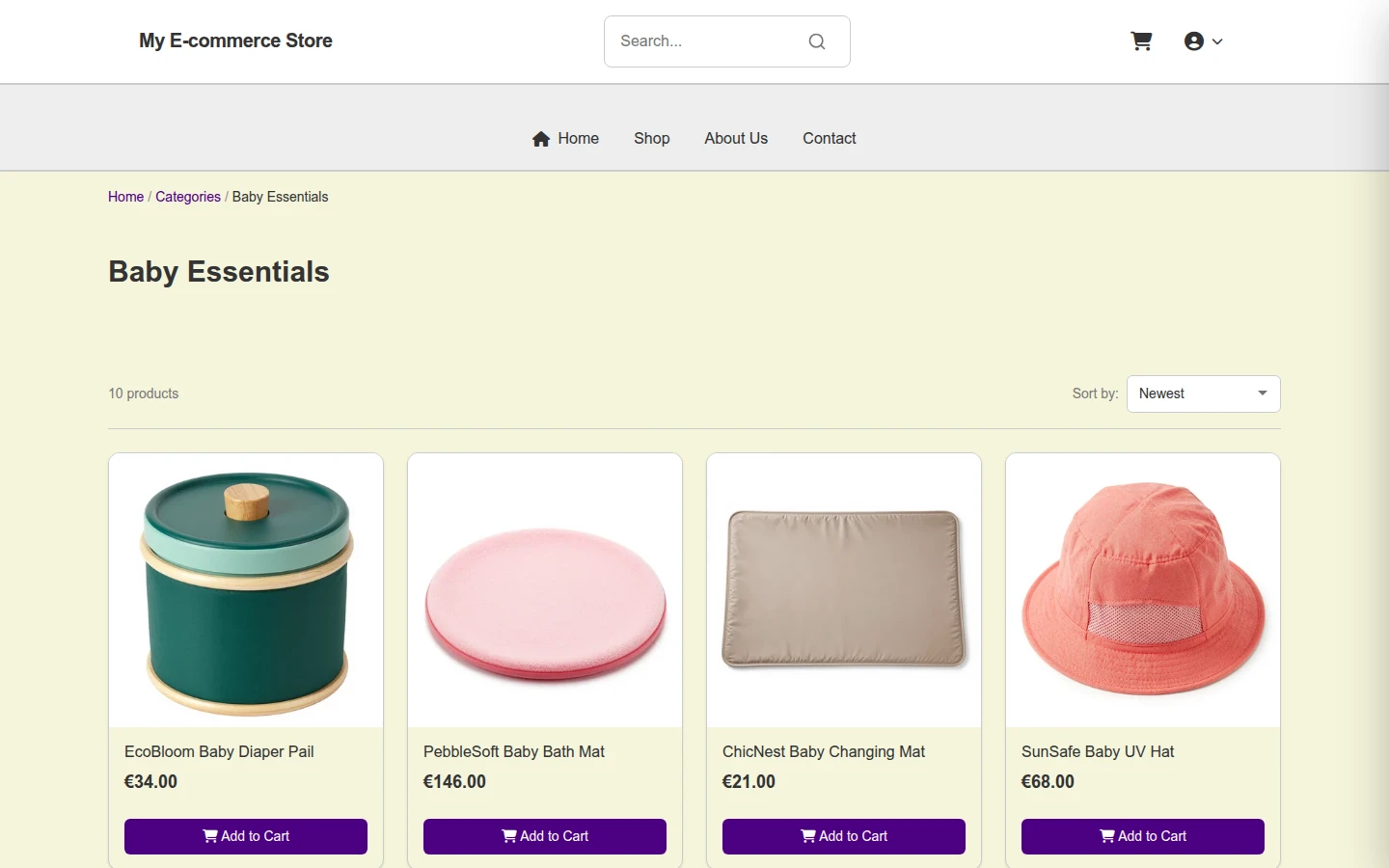The image size is (1389, 868).
Task: Click the Baby Essentials page heading
Action: click(x=219, y=272)
